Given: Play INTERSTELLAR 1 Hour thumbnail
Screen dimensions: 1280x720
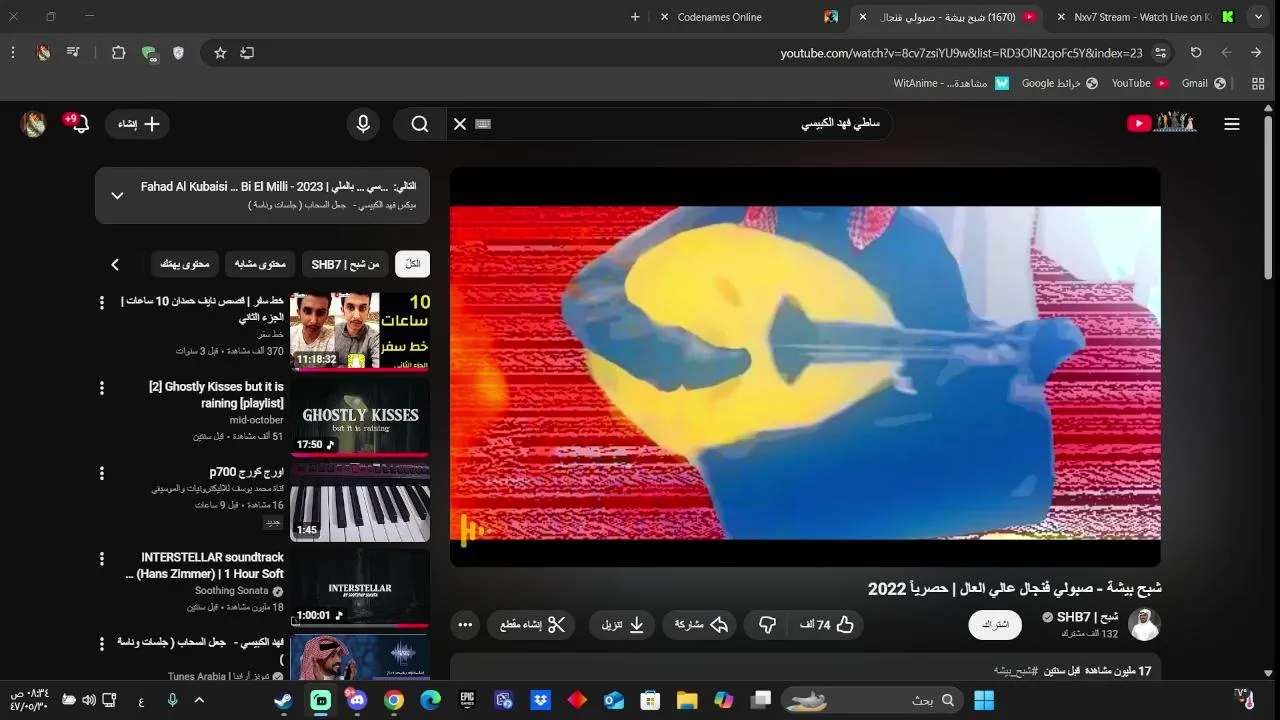Looking at the screenshot, I should point(360,588).
